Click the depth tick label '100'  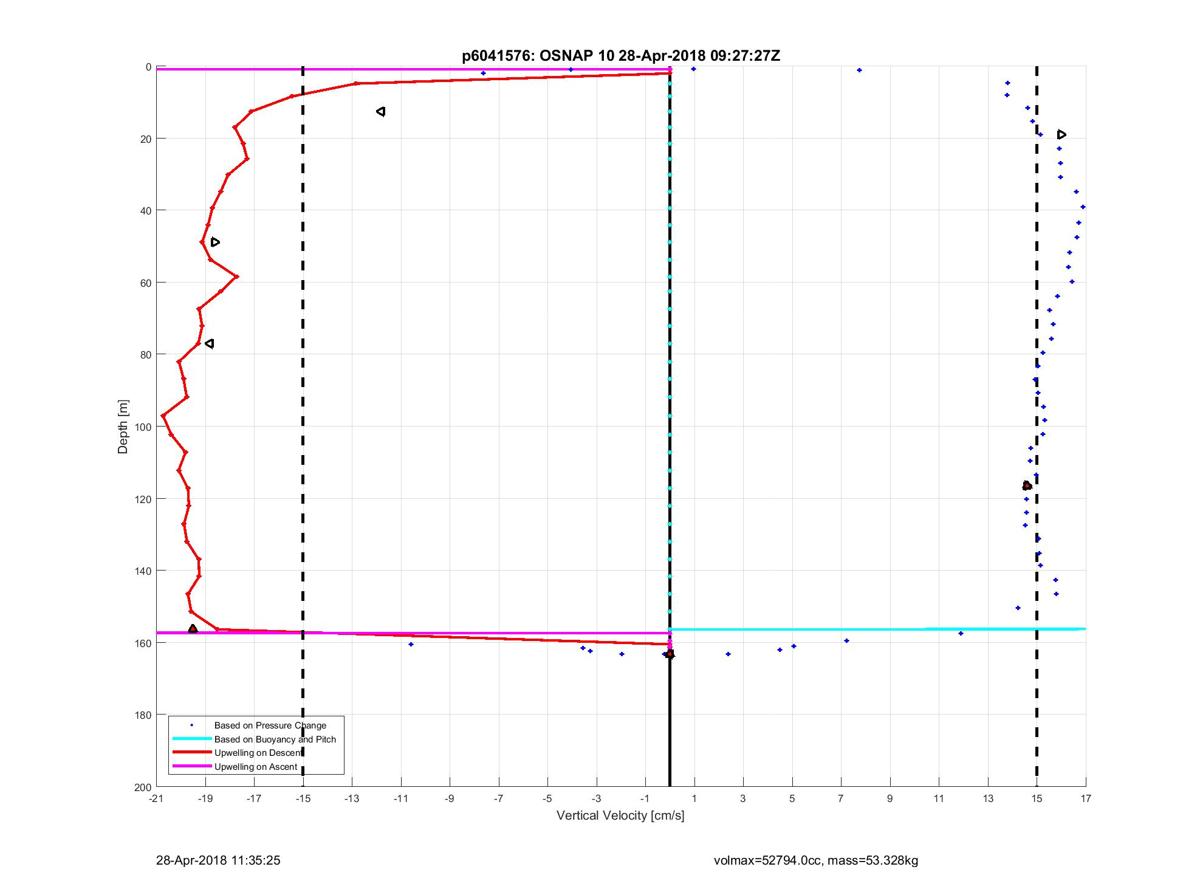142,427
